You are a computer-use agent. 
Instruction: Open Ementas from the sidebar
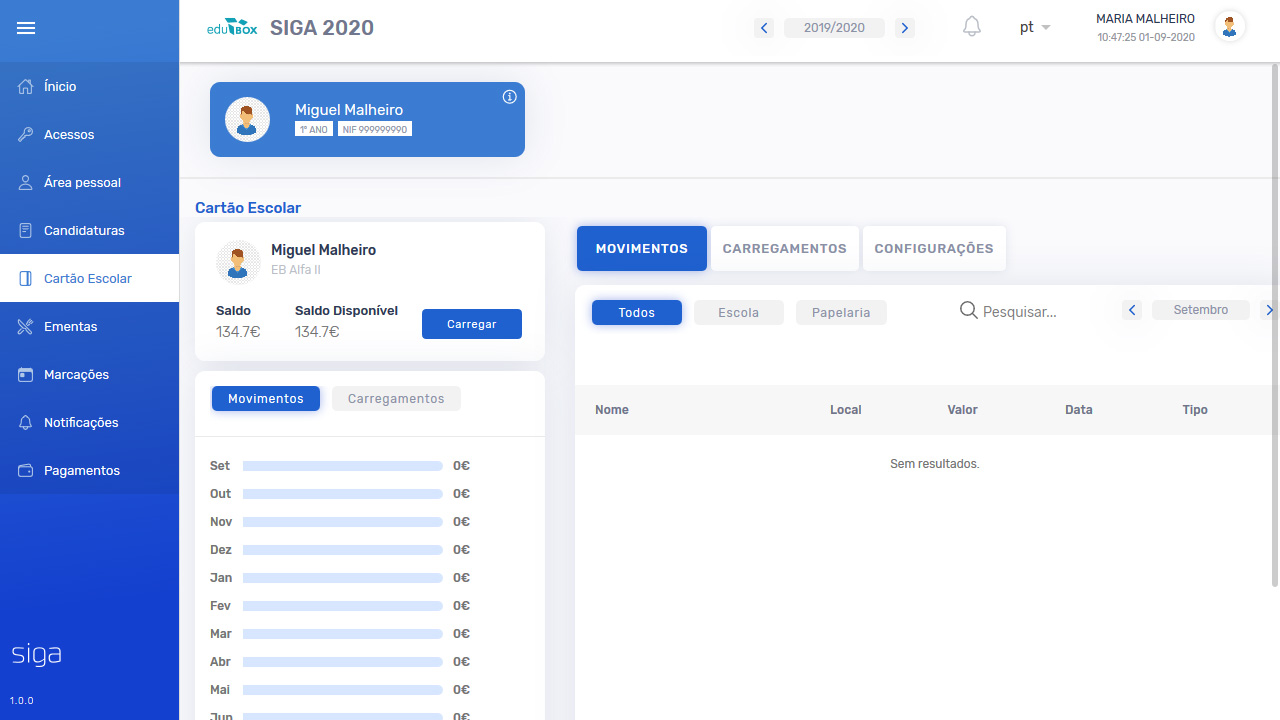(x=70, y=327)
